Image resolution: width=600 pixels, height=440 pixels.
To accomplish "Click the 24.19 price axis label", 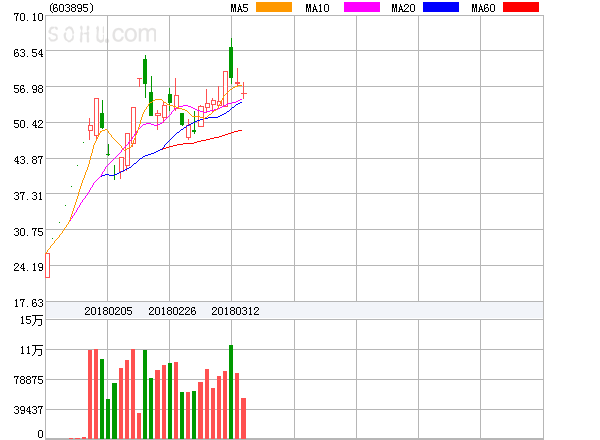I will pyautogui.click(x=28, y=267).
